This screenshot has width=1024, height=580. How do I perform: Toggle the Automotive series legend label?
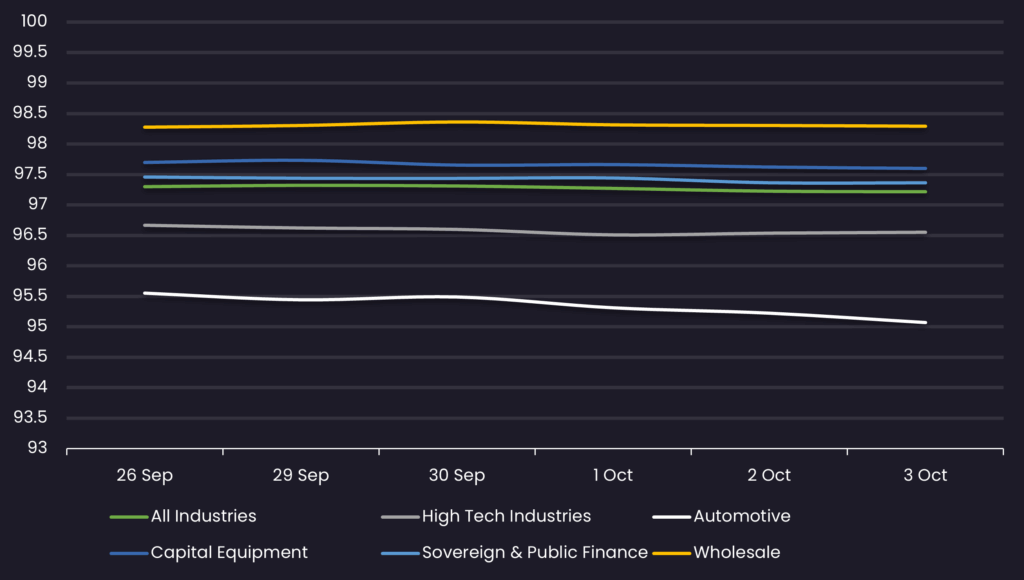741,517
